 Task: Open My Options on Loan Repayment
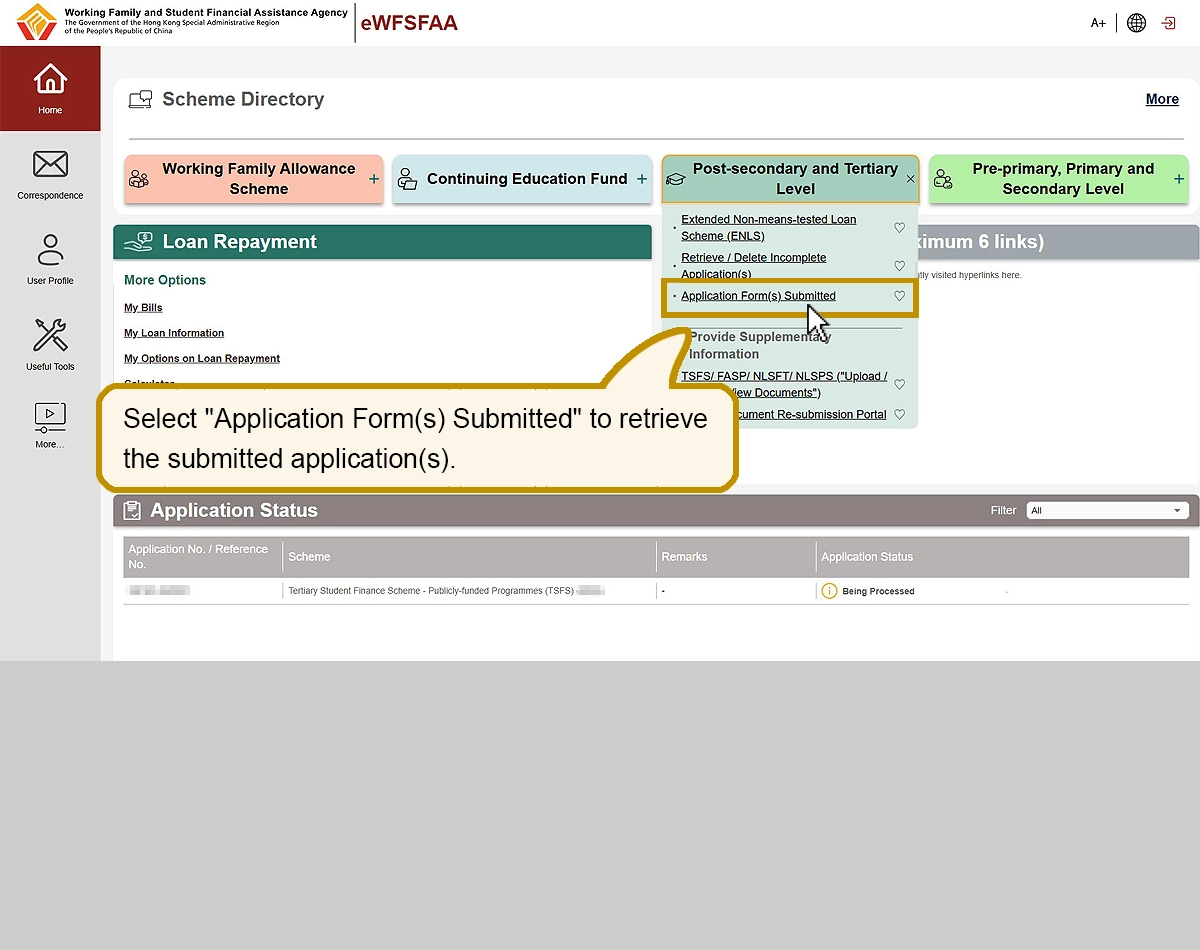click(x=202, y=359)
